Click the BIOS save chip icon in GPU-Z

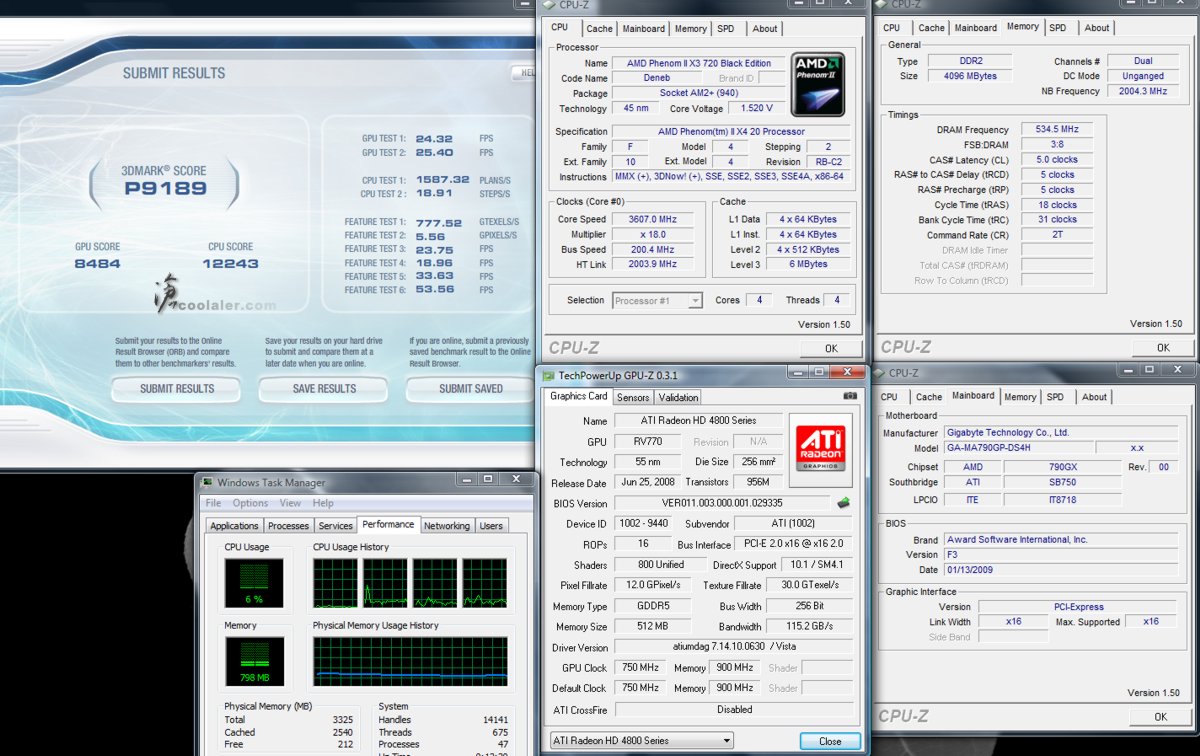(x=844, y=503)
